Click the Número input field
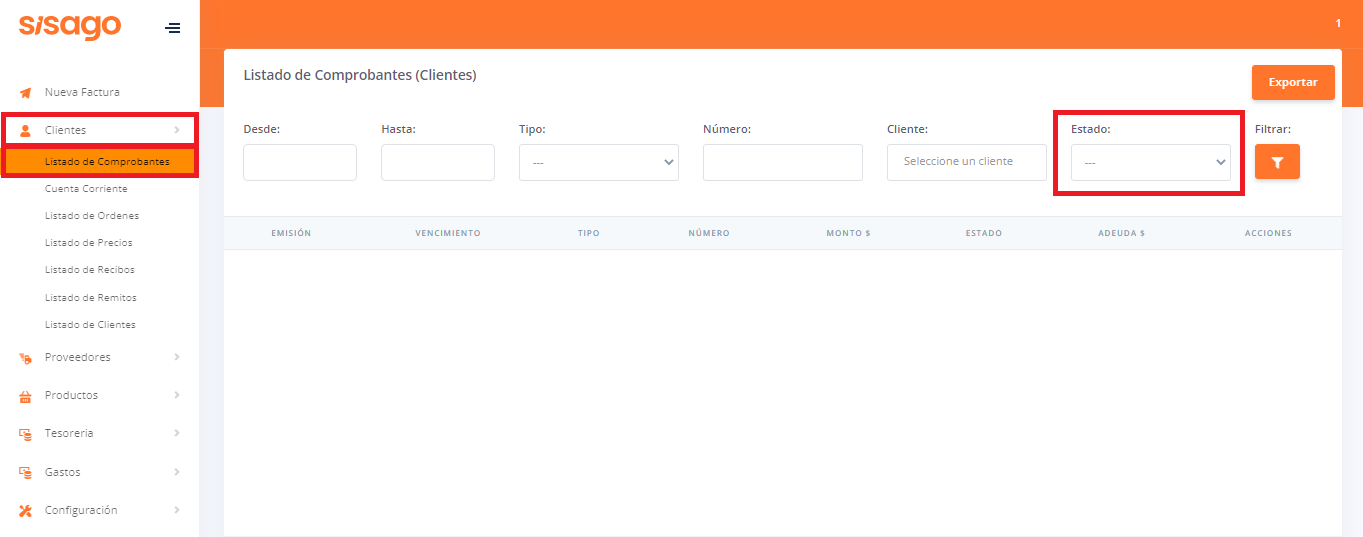 pyautogui.click(x=782, y=163)
